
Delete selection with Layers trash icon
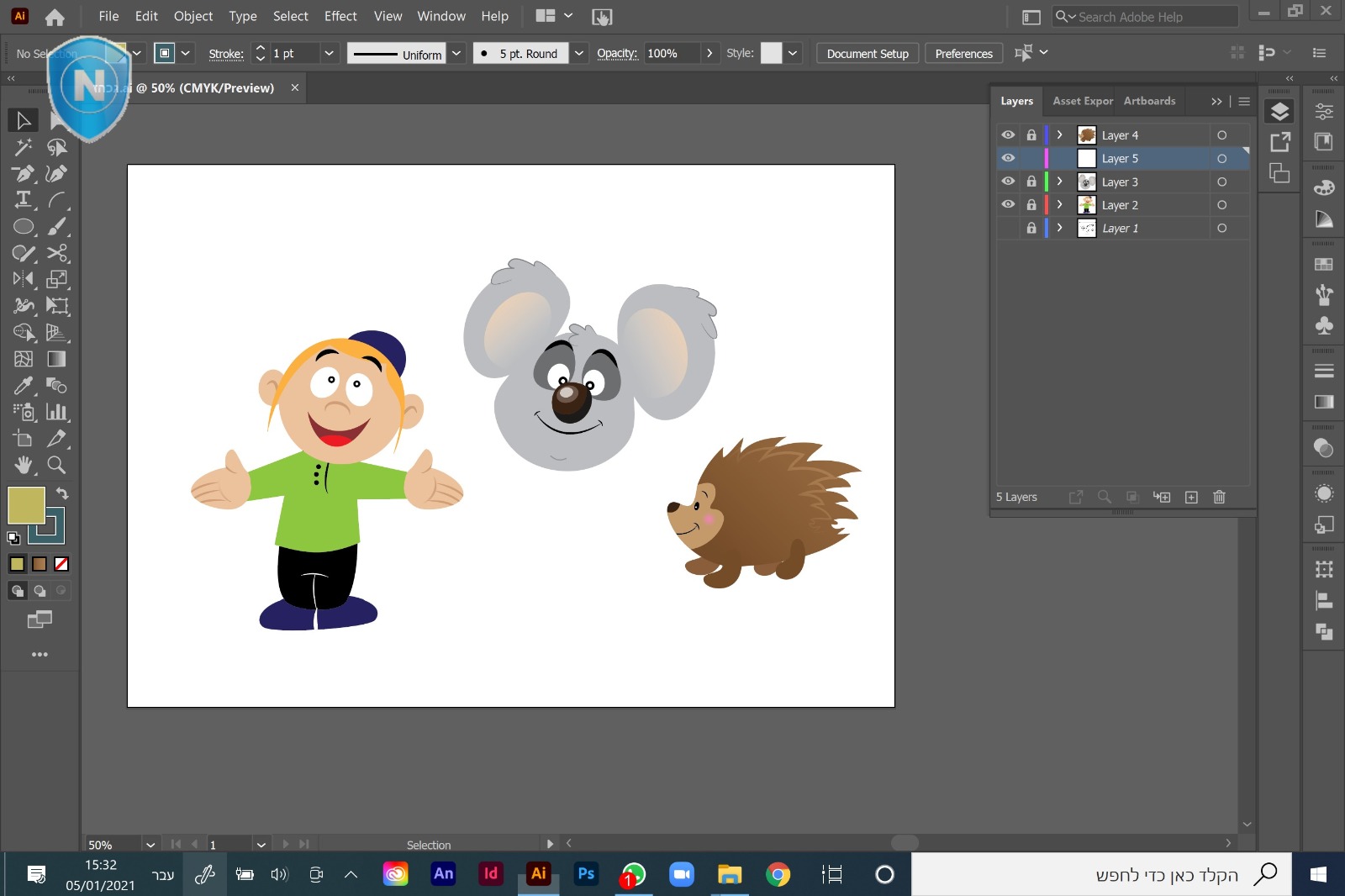pos(1219,497)
